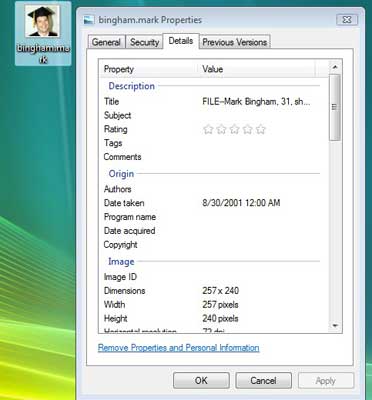The width and height of the screenshot is (372, 400).
Task: Set rating to fifth star
Action: (261, 129)
